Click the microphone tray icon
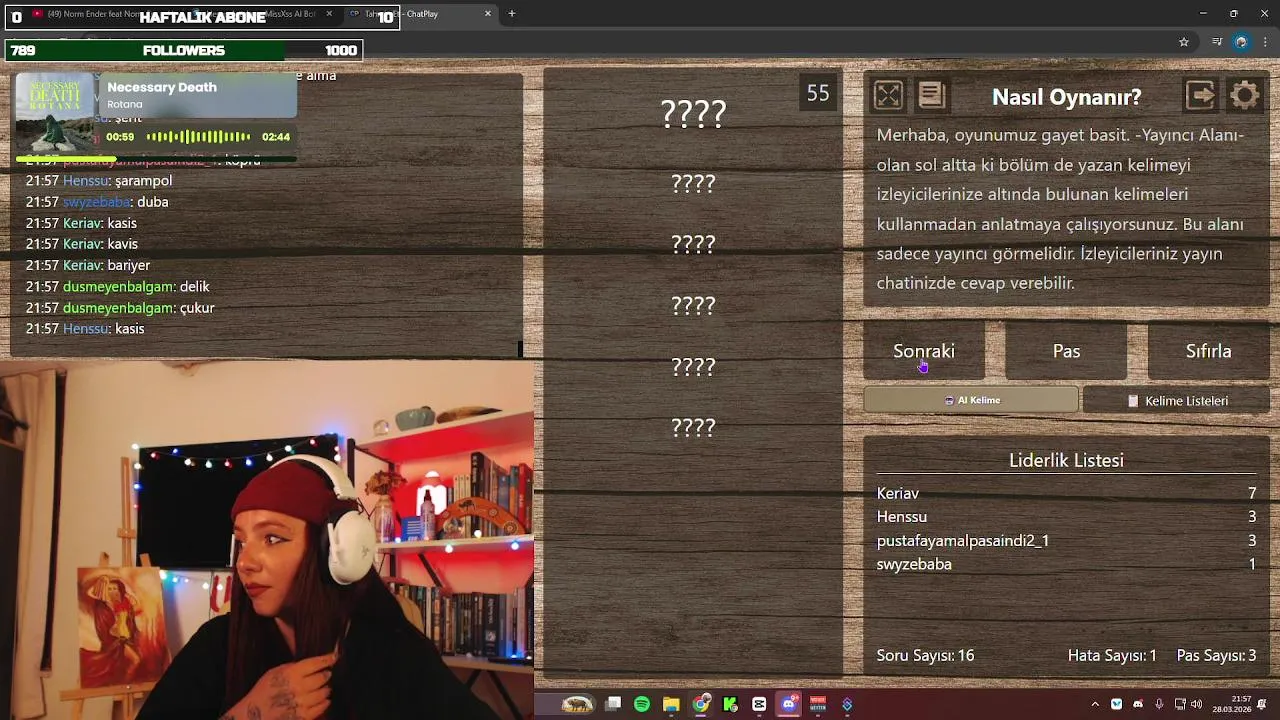1280x720 pixels. (1159, 704)
